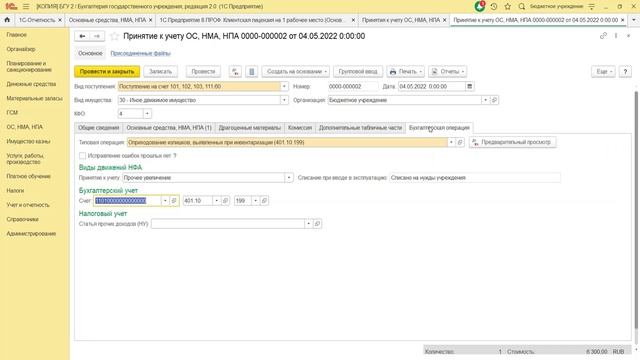Image resolution: width=640 pixels, height=360 pixels.
Task: Click Групповой ввод button
Action: (358, 71)
